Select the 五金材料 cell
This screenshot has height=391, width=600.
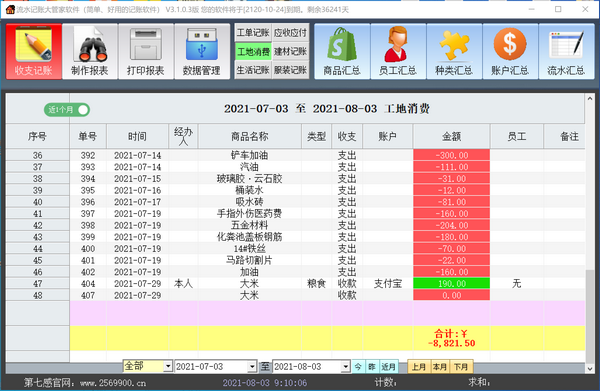pos(250,225)
